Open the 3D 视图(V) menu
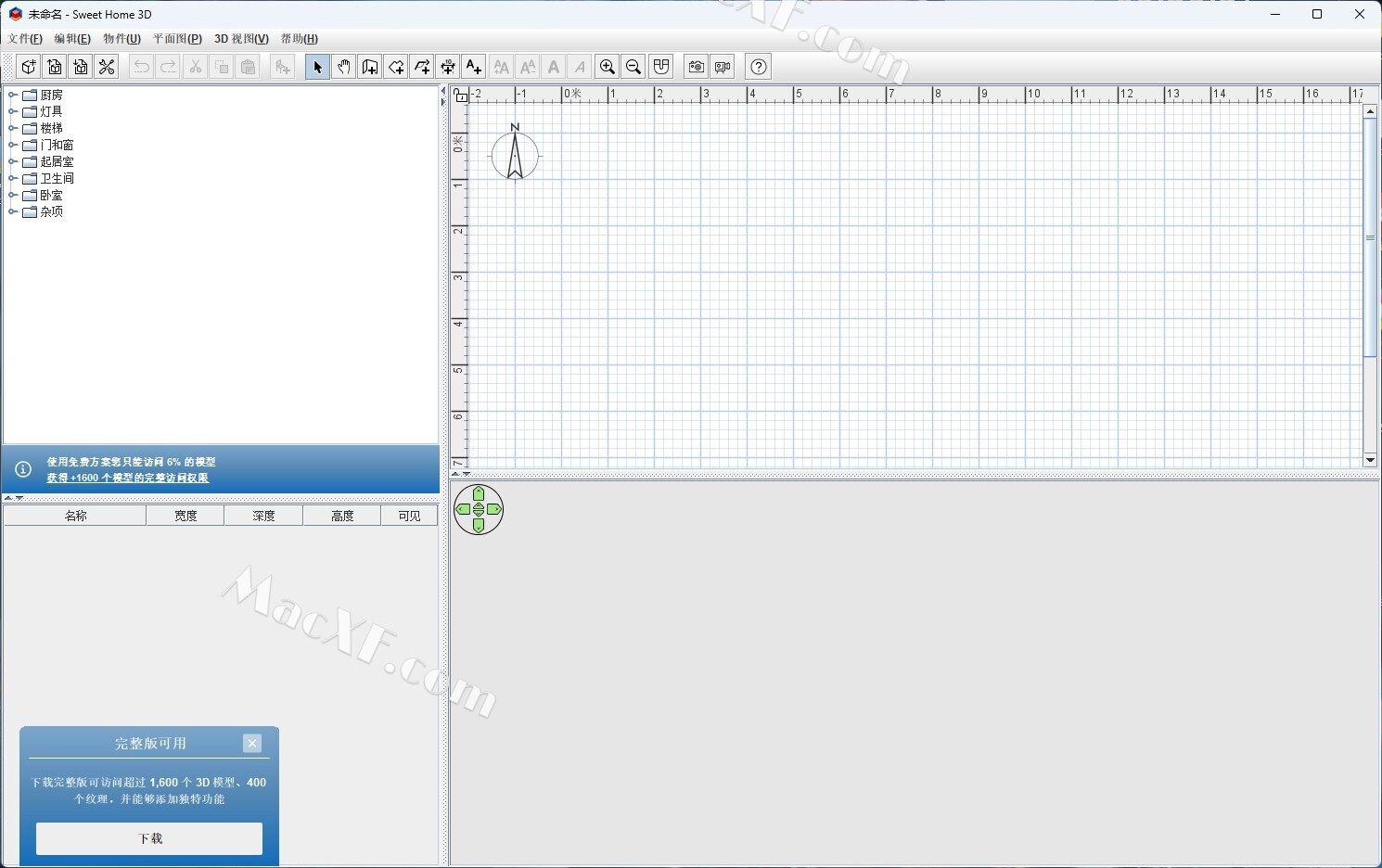This screenshot has height=868, width=1382. tap(241, 39)
